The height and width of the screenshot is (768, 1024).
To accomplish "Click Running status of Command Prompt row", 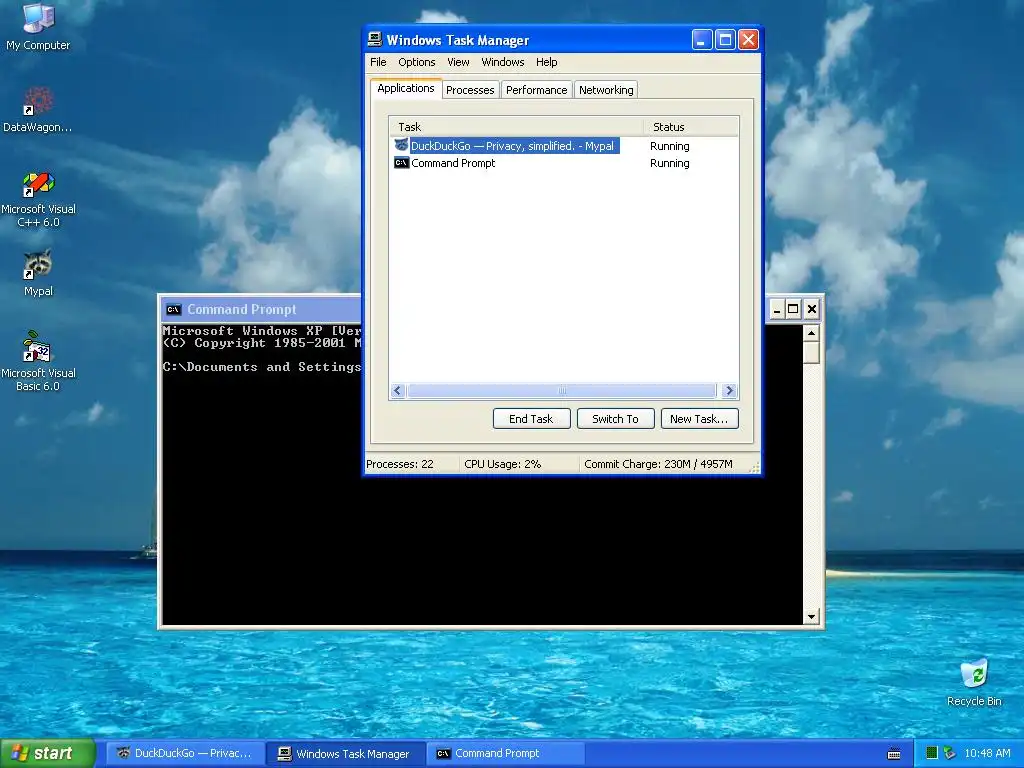I will click(669, 163).
